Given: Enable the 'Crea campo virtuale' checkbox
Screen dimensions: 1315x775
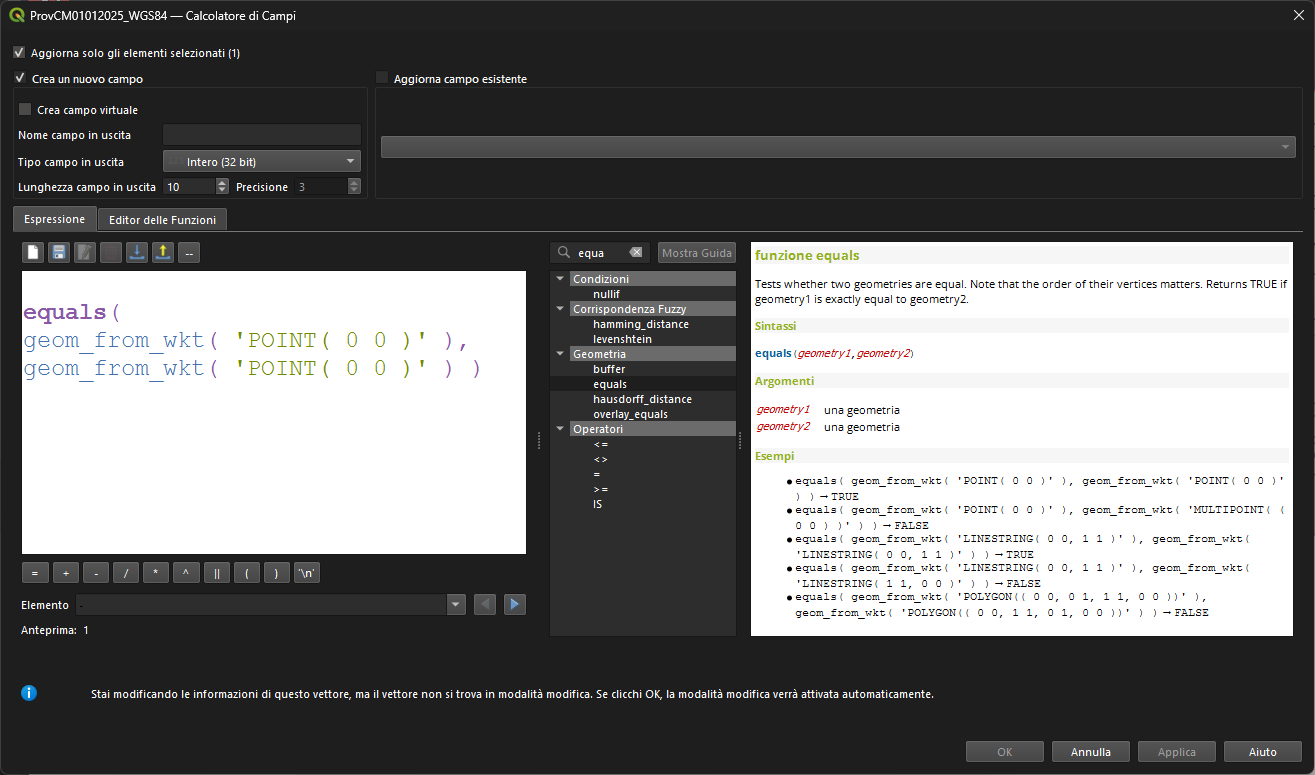Looking at the screenshot, I should 25,110.
